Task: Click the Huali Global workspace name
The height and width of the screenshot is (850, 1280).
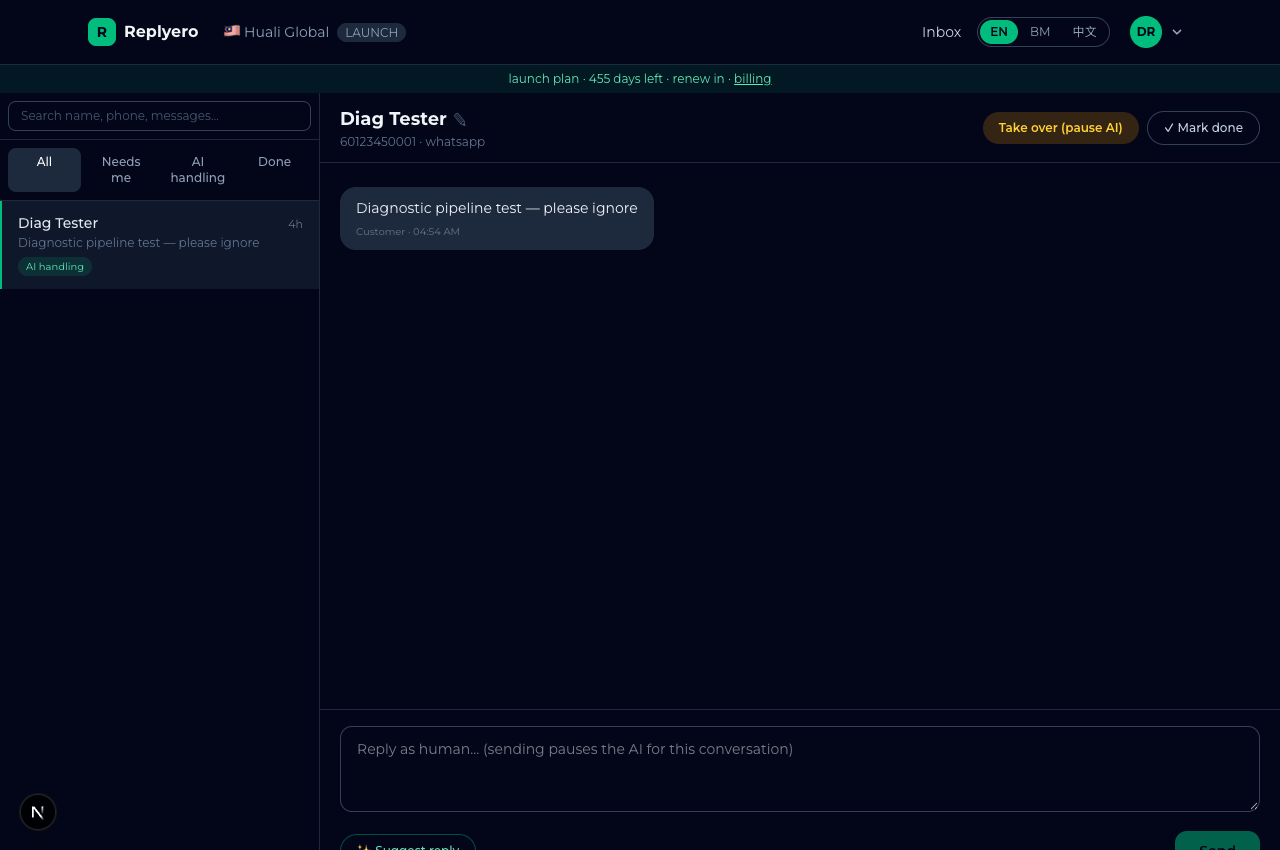Action: tap(287, 32)
